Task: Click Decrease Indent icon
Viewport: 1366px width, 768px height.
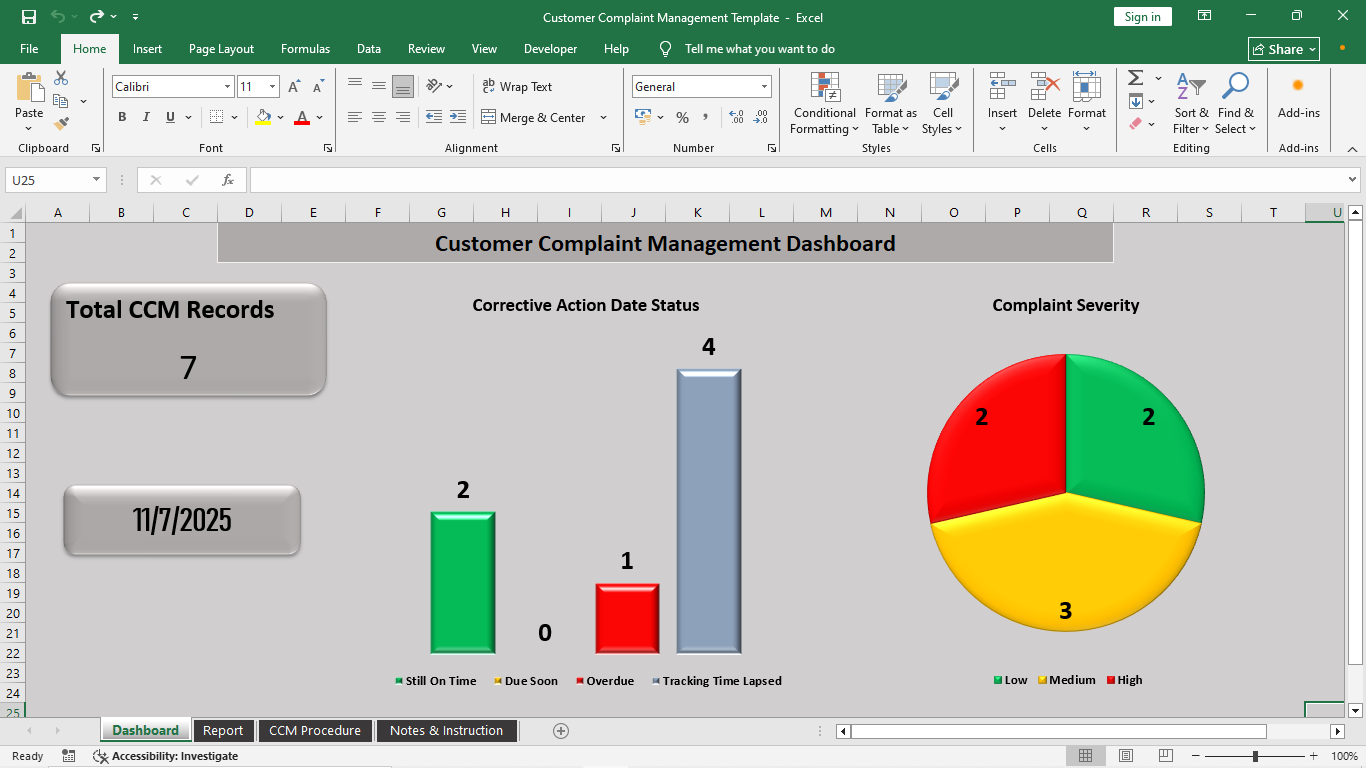Action: (x=434, y=117)
